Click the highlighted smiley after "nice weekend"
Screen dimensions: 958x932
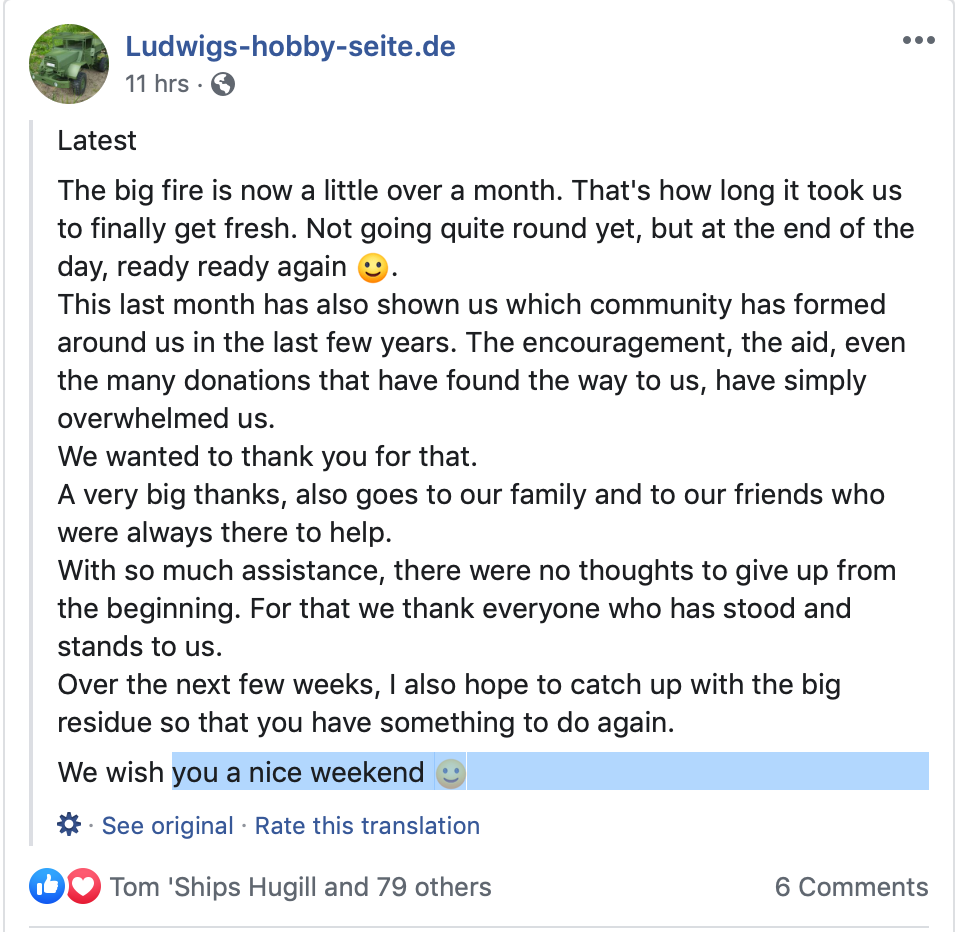451,773
